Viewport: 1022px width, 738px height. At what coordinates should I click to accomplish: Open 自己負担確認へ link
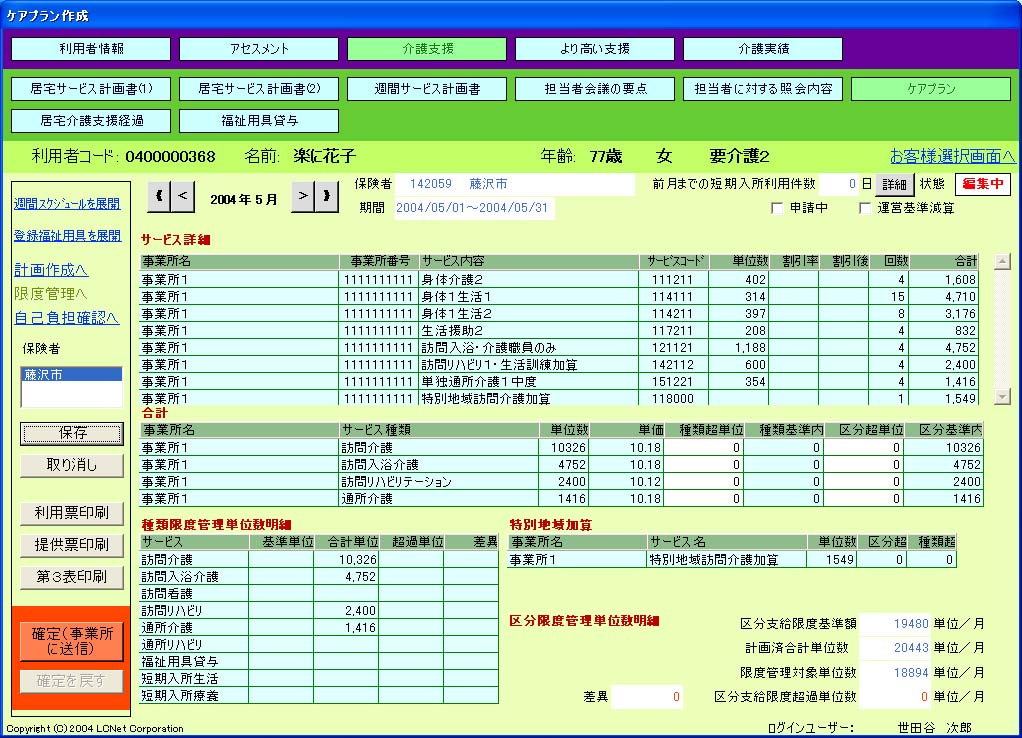point(66,317)
